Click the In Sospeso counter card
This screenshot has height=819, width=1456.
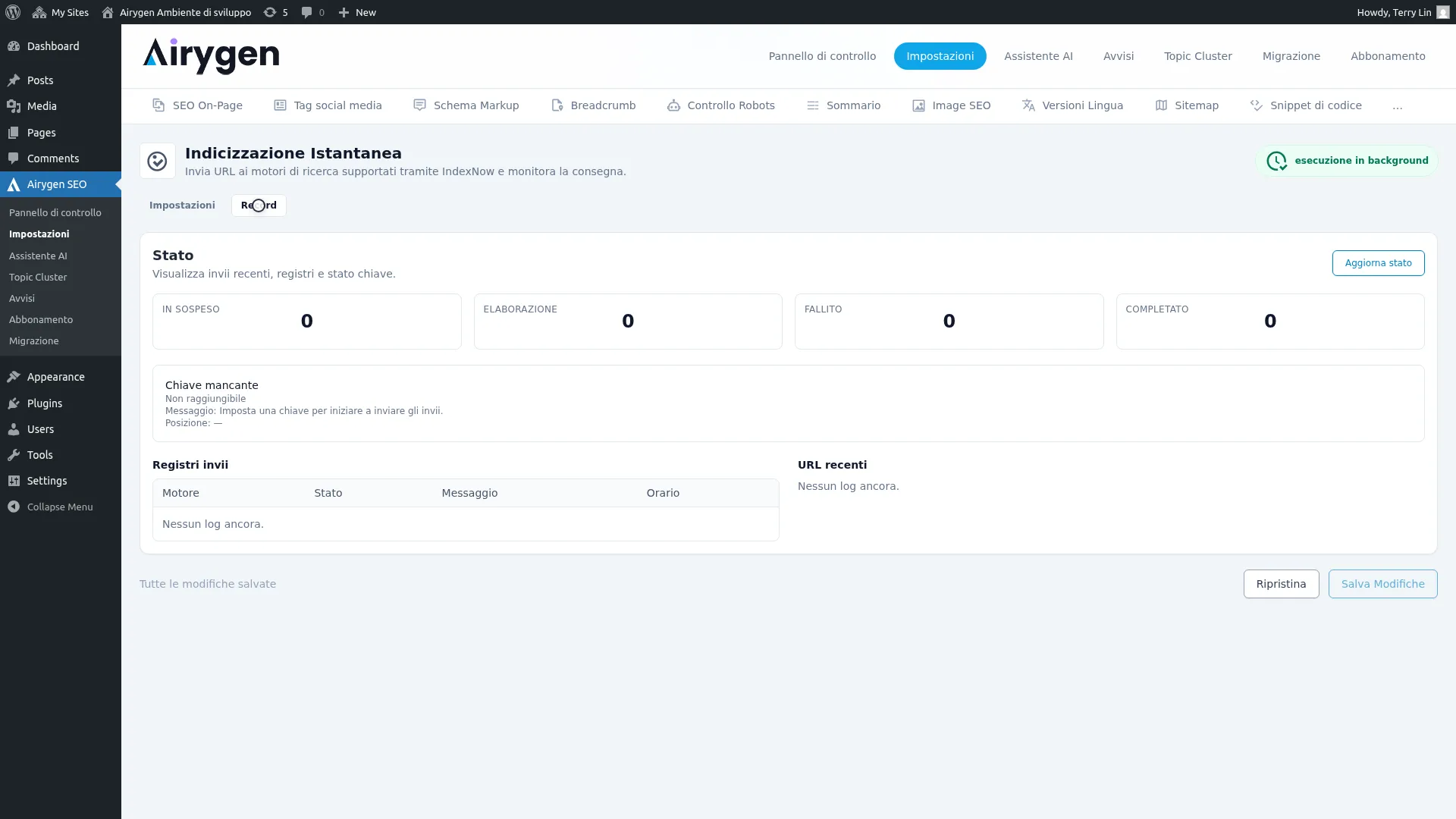pos(306,322)
